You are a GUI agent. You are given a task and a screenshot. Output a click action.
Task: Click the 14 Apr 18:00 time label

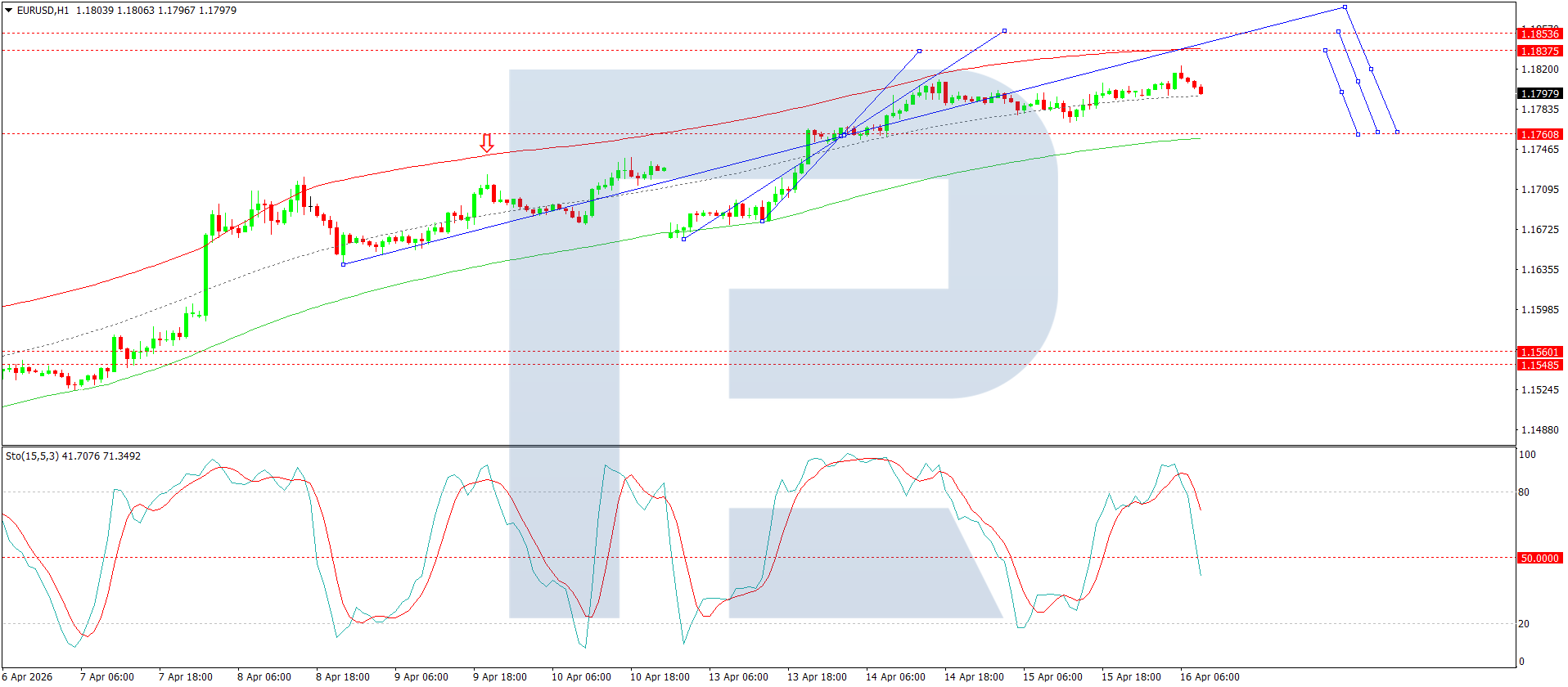click(x=974, y=677)
